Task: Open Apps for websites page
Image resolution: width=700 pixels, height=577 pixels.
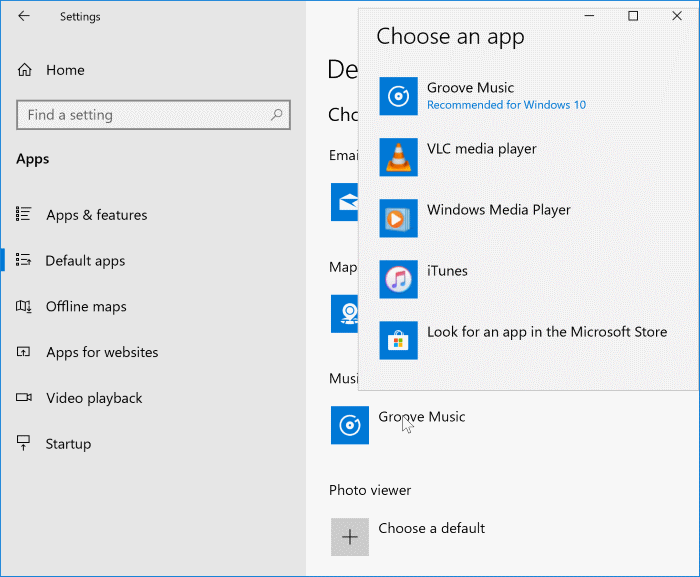Action: click(x=102, y=352)
